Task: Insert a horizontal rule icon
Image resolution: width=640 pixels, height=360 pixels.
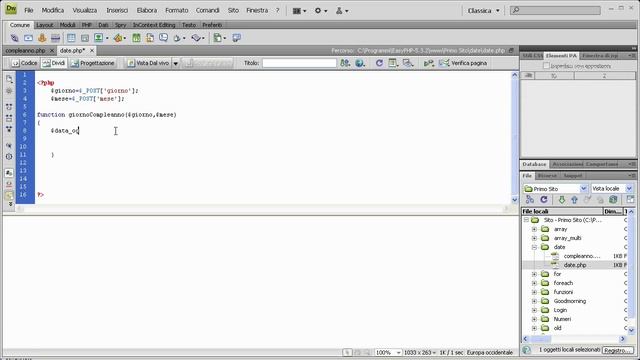Action: coord(56,38)
